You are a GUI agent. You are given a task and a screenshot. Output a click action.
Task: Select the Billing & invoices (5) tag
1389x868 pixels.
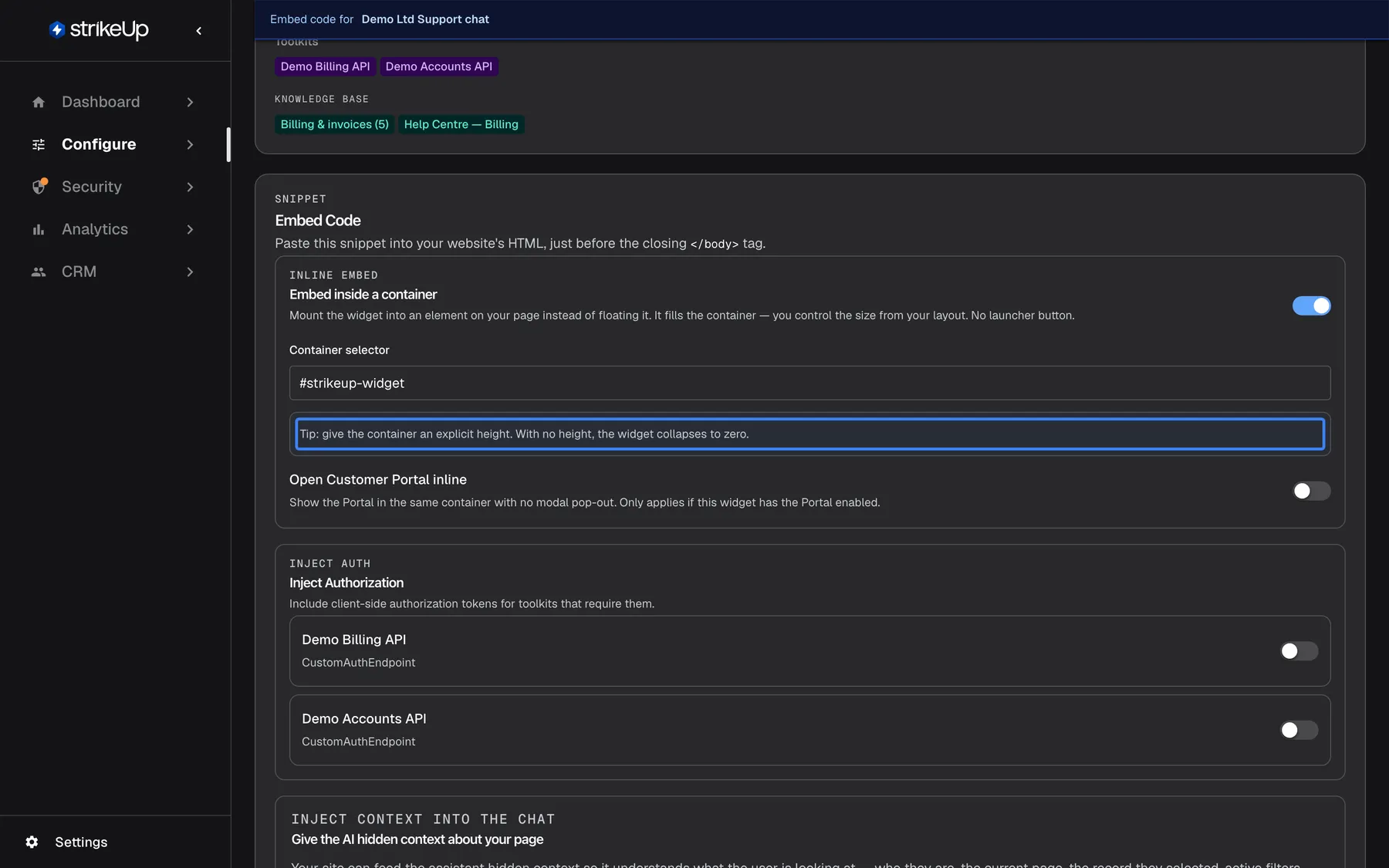334,124
